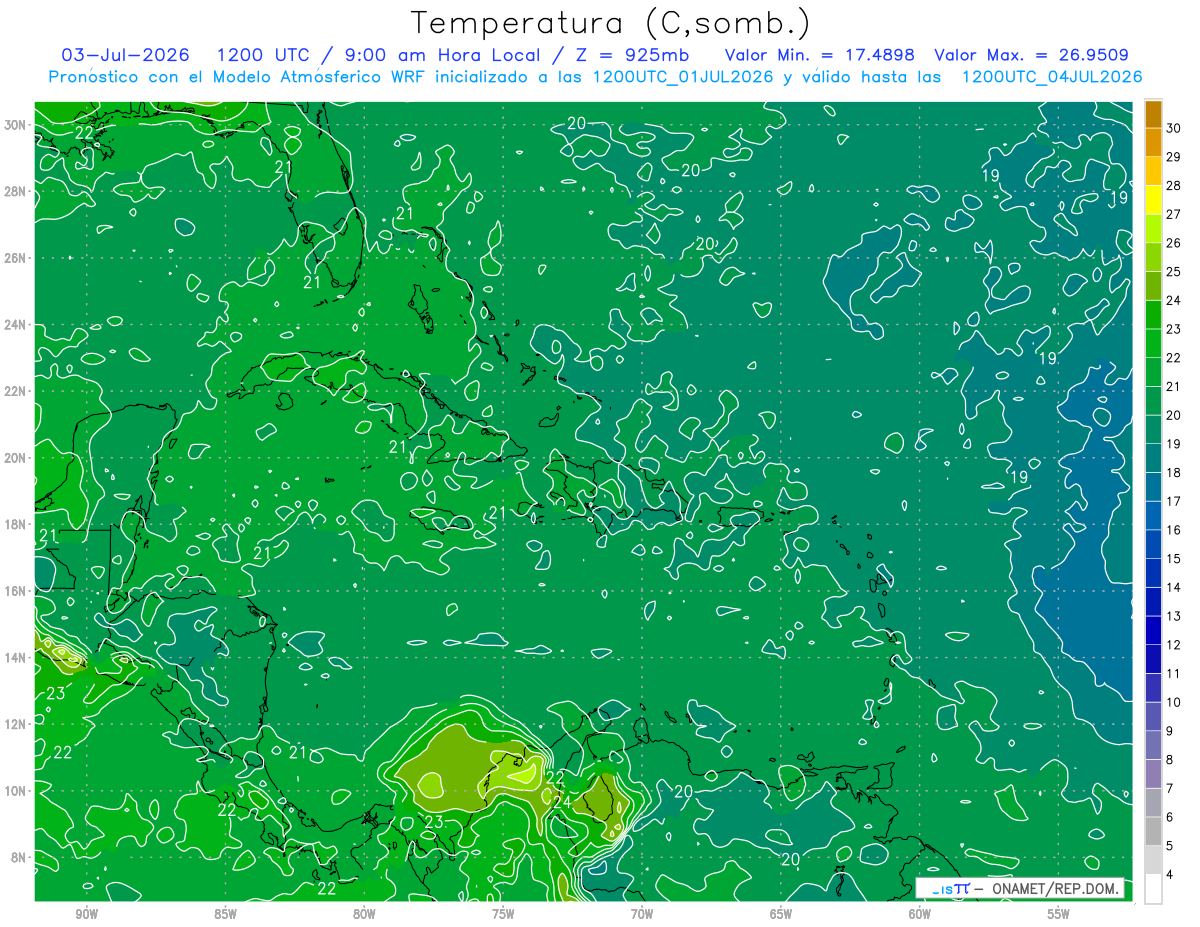Click the 60W longitude axis label
The height and width of the screenshot is (927, 1200).
pos(920,914)
